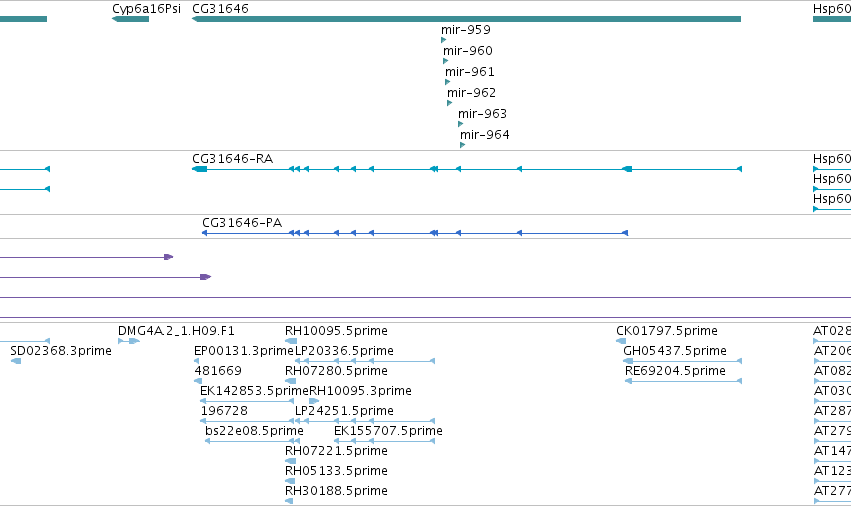Select the mir-963 microRNA marker
This screenshot has height=506, width=851.
(460, 124)
